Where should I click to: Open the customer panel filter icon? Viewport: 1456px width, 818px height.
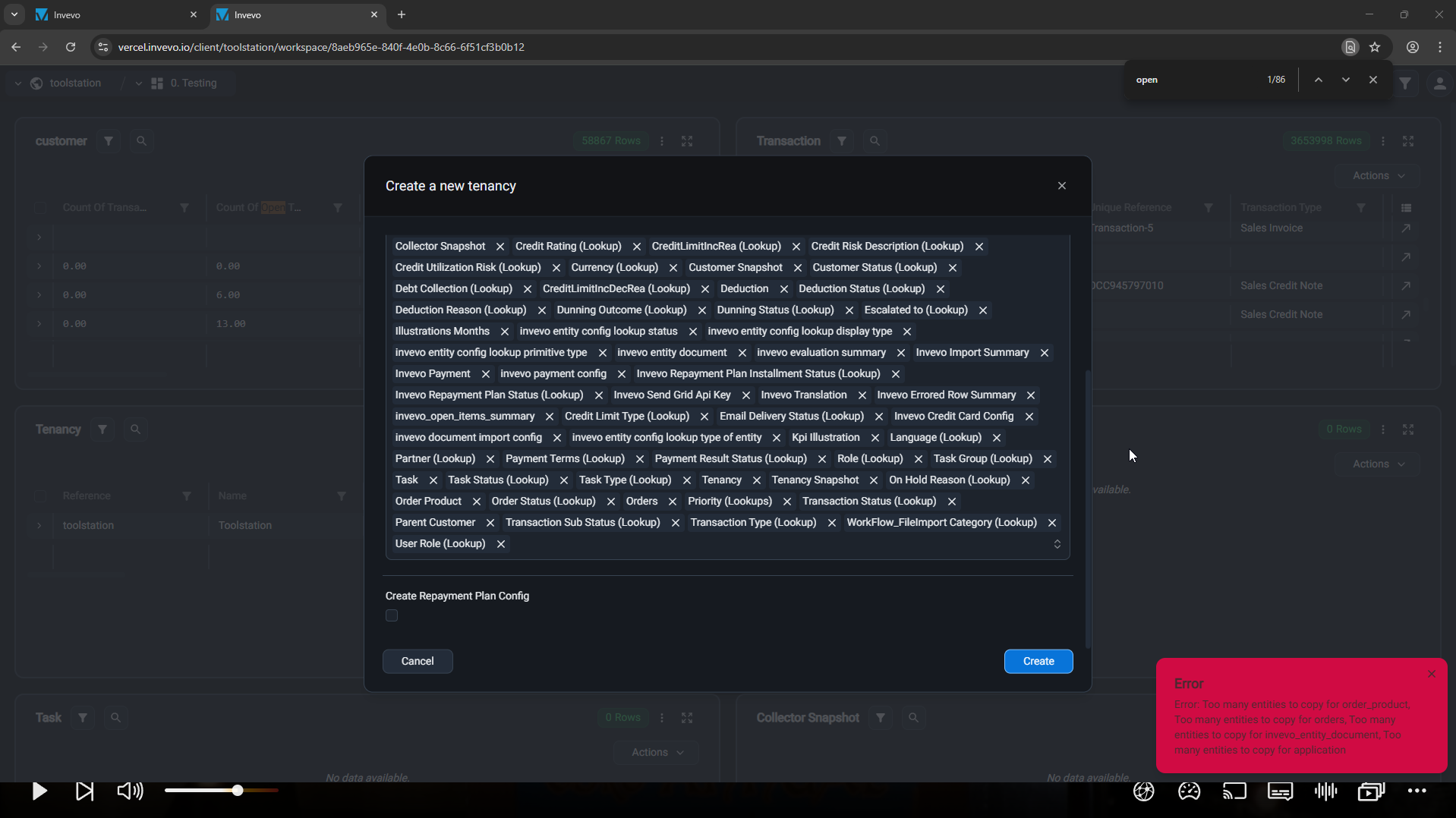point(109,141)
